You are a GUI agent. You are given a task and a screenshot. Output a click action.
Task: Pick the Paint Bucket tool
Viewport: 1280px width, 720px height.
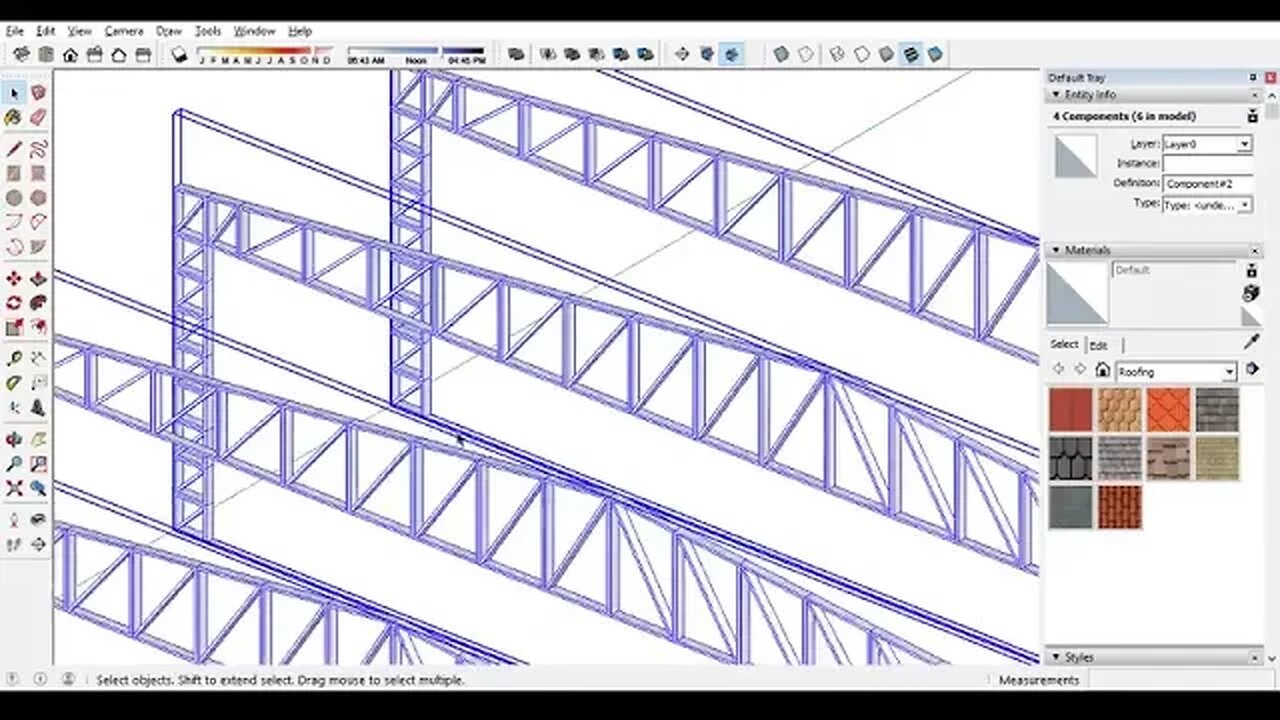[14, 118]
